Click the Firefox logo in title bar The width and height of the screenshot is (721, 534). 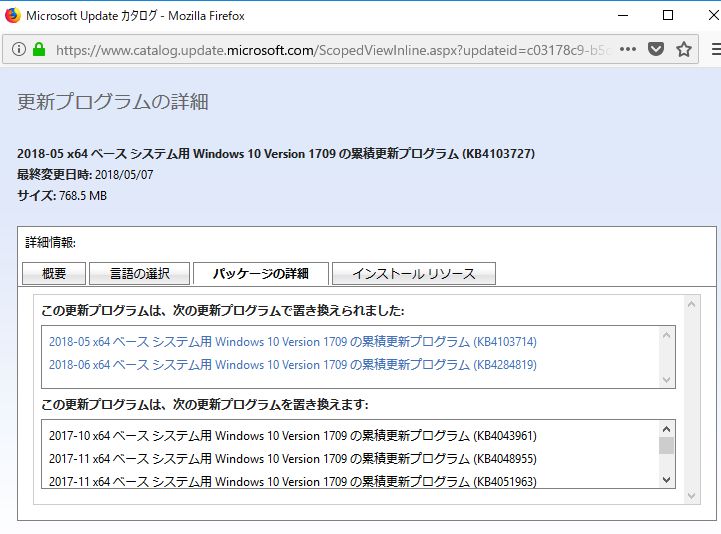point(12,15)
